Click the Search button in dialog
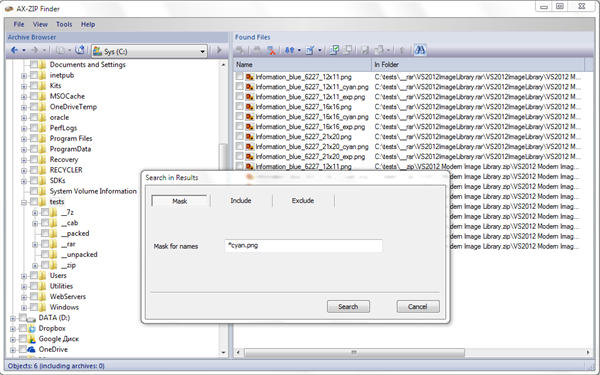 pyautogui.click(x=348, y=307)
